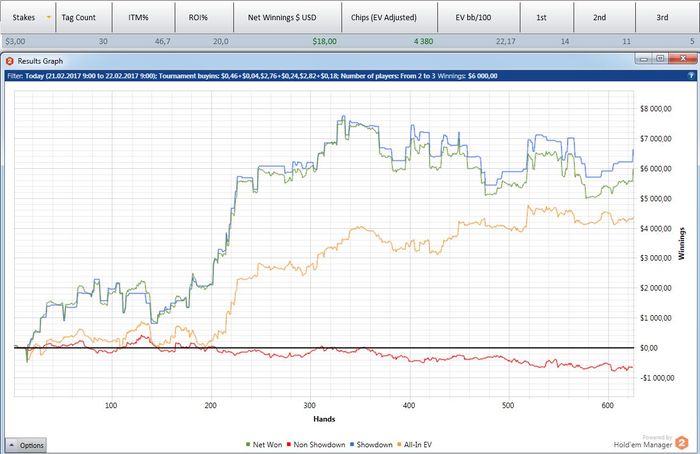Select the $3,00 stakes cell
Image resolution: width=700 pixels, height=454 pixels.
[x=15, y=42]
